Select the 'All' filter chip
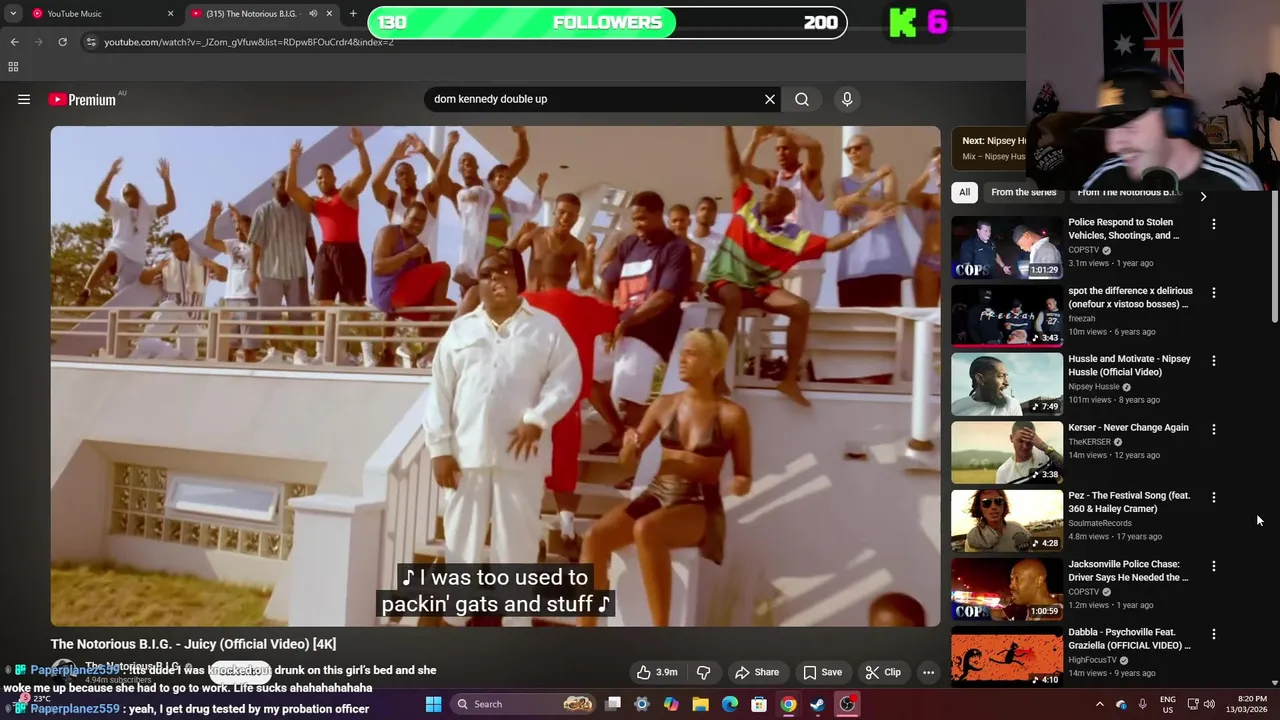Image resolution: width=1280 pixels, height=720 pixels. 964,192
